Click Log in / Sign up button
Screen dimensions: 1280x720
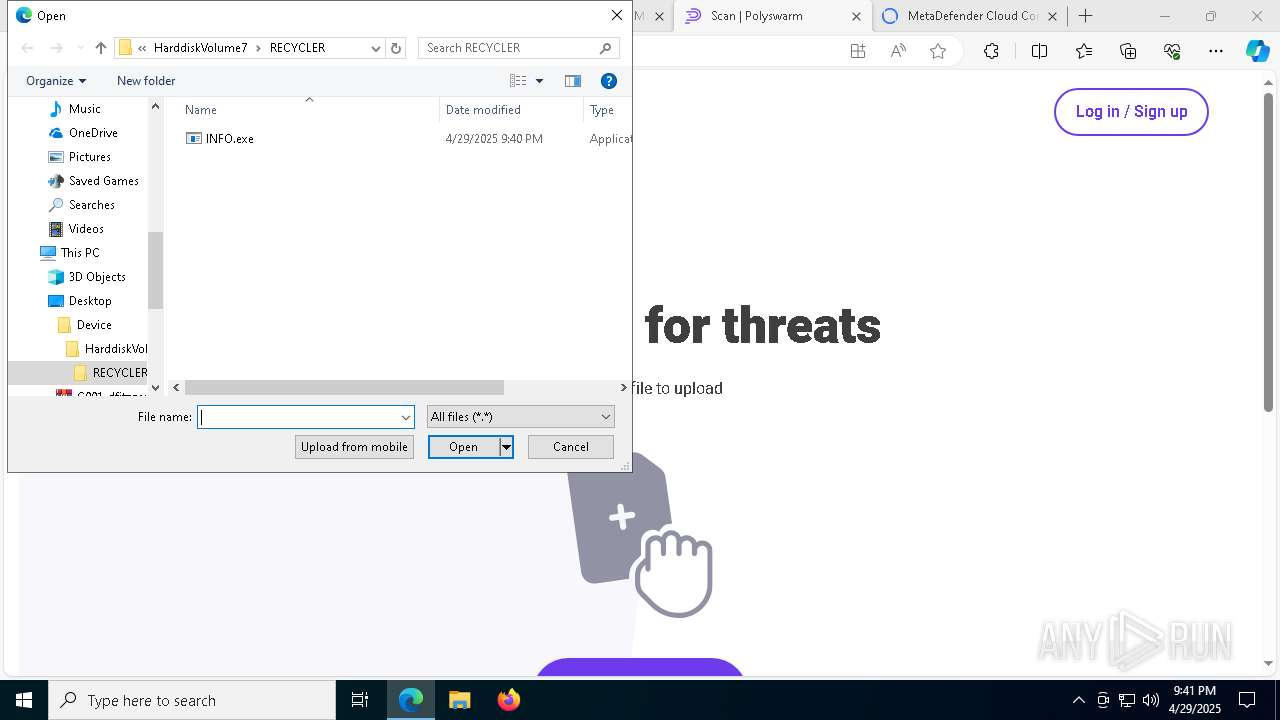point(1131,112)
